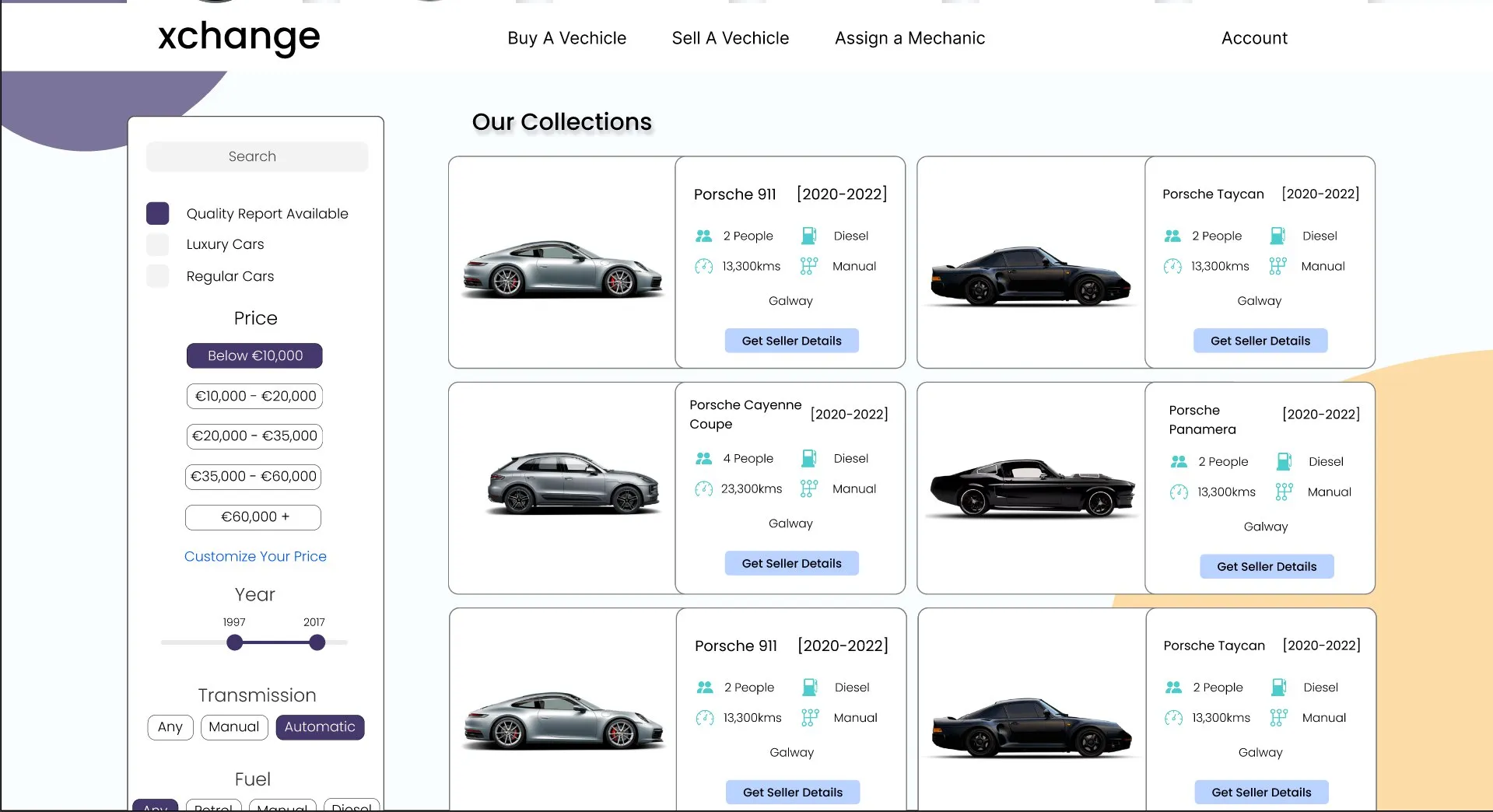Viewport: 1493px width, 812px height.
Task: Click the odometer icon on Porsche Panamera card
Action: coord(1179,492)
